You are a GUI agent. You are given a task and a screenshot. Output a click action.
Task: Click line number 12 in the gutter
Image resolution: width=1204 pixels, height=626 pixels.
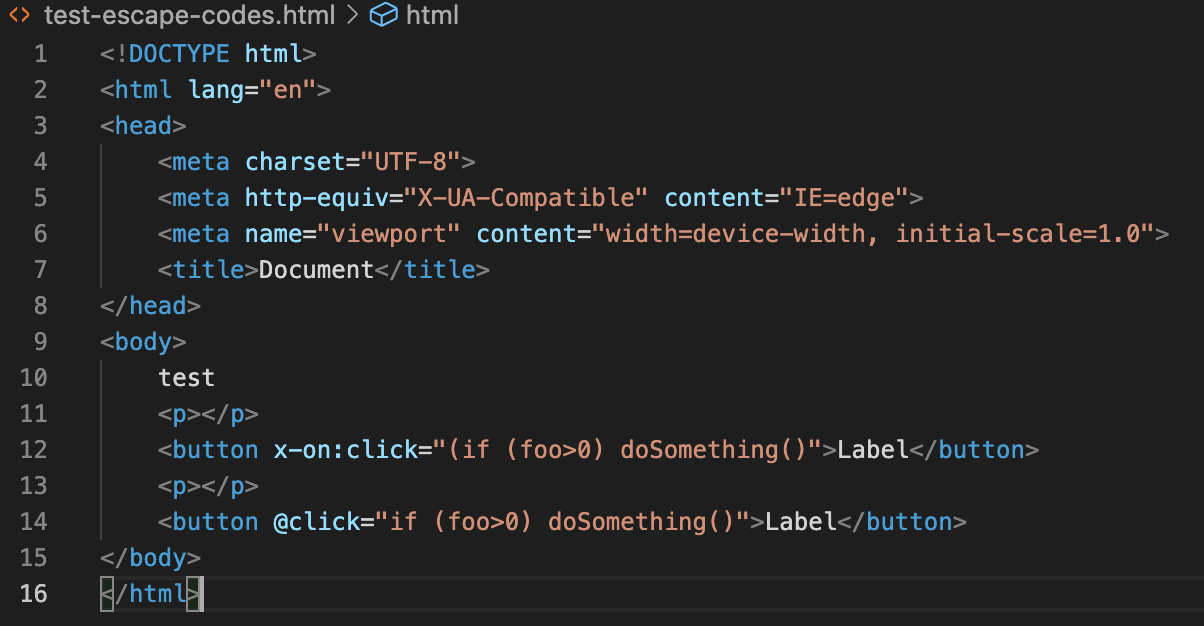point(33,450)
